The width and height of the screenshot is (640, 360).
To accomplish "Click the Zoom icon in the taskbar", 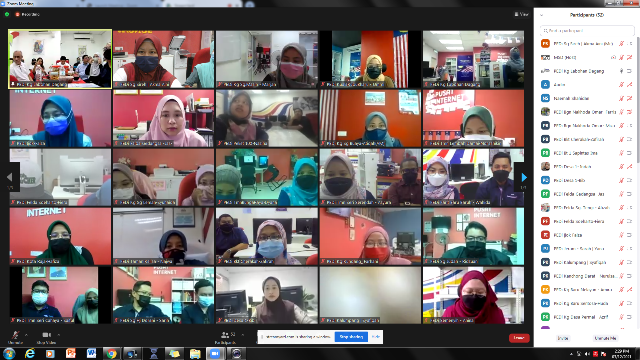I will point(215,353).
